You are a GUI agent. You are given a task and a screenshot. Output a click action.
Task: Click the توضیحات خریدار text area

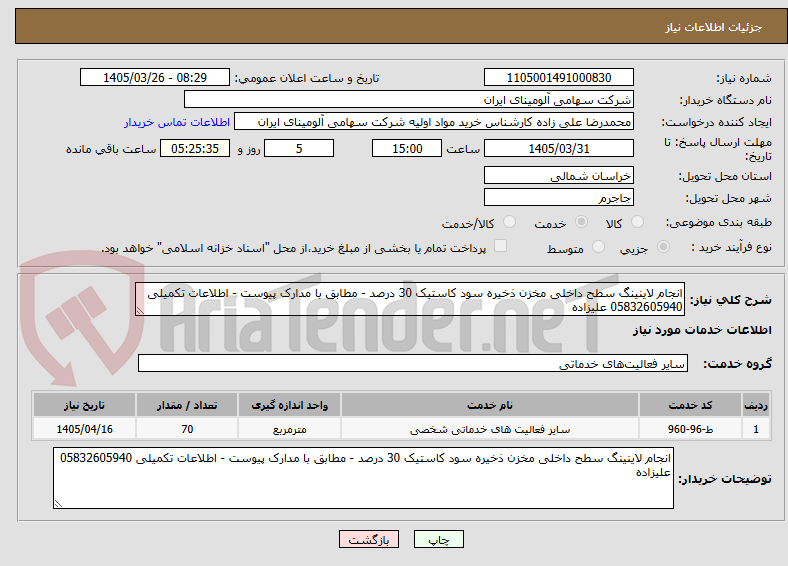pyautogui.click(x=363, y=478)
